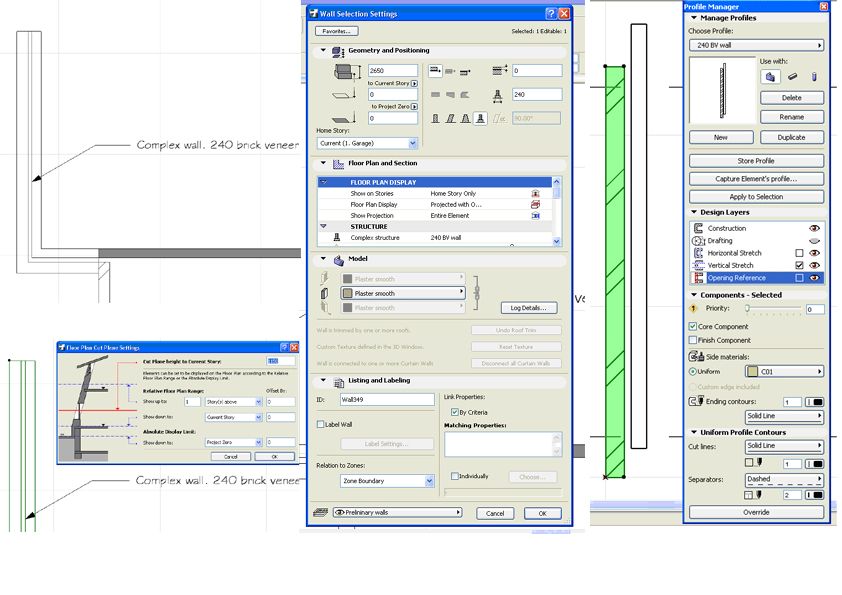Image resolution: width=842 pixels, height=595 pixels.
Task: Open the Home Story dropdown showing Current Garage
Action: [370, 145]
